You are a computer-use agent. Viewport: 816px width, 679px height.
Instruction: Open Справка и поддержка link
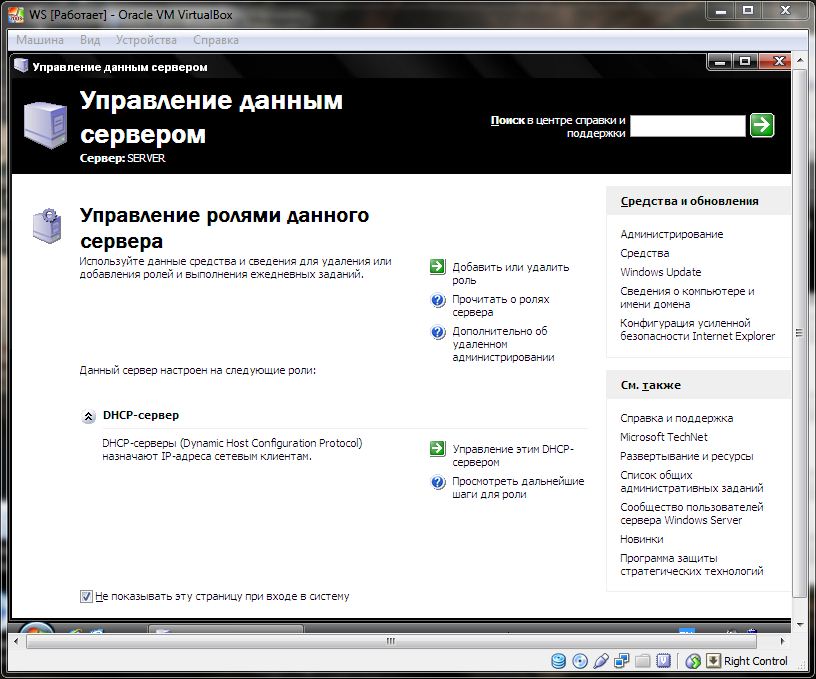(677, 418)
